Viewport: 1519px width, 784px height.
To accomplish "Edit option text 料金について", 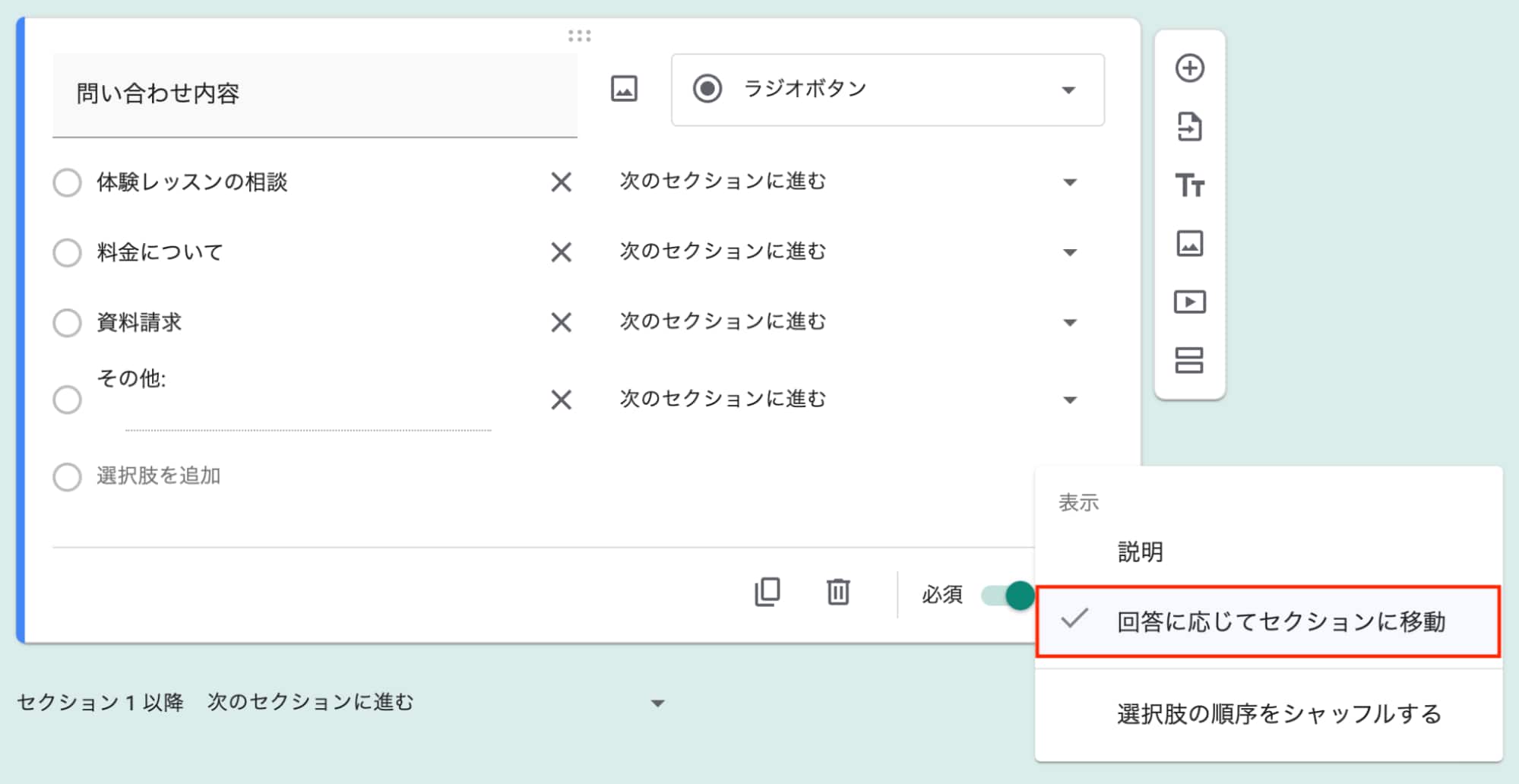I will (160, 252).
